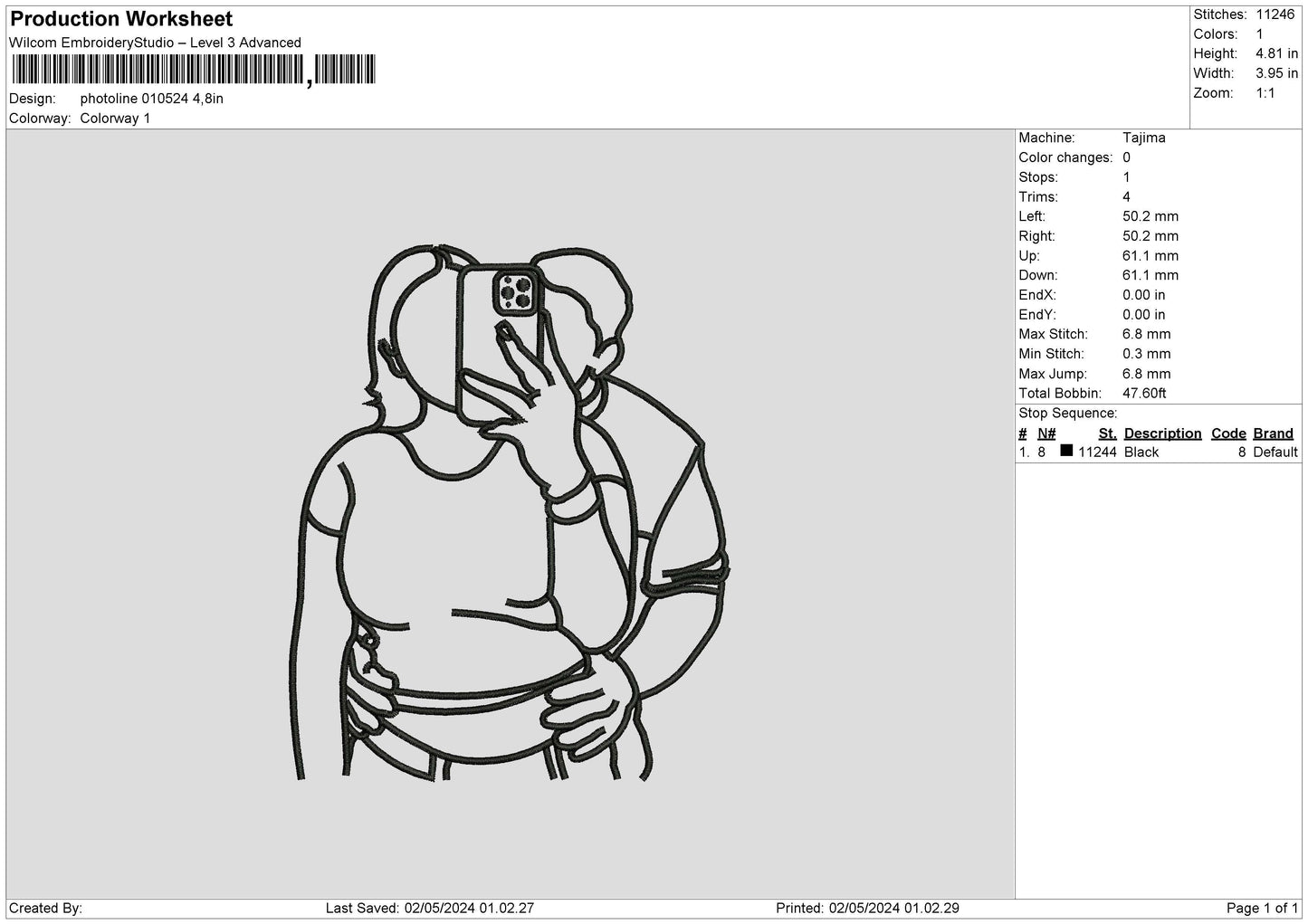Select the Max Stitch value 6.8 mm
Screen dimensions: 1308x924
point(1147,334)
